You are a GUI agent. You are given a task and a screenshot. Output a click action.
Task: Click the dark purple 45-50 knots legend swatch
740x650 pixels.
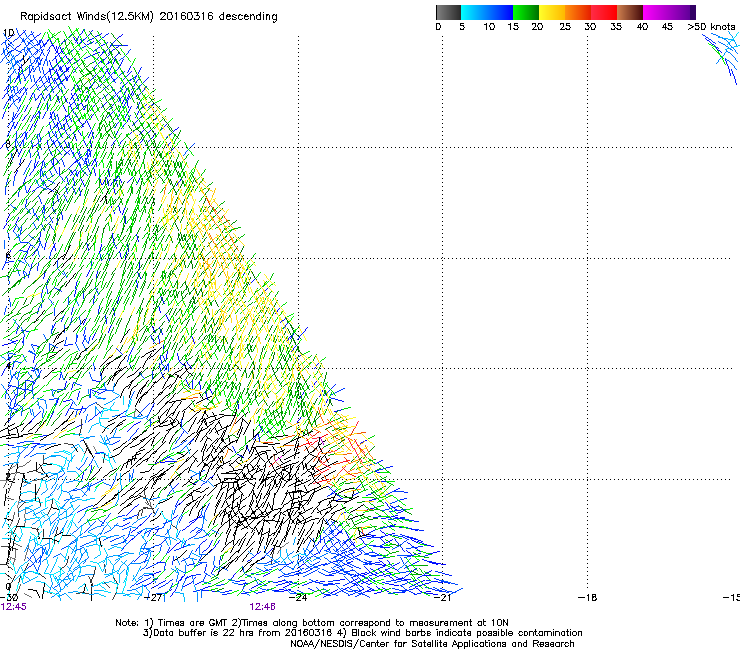point(682,12)
